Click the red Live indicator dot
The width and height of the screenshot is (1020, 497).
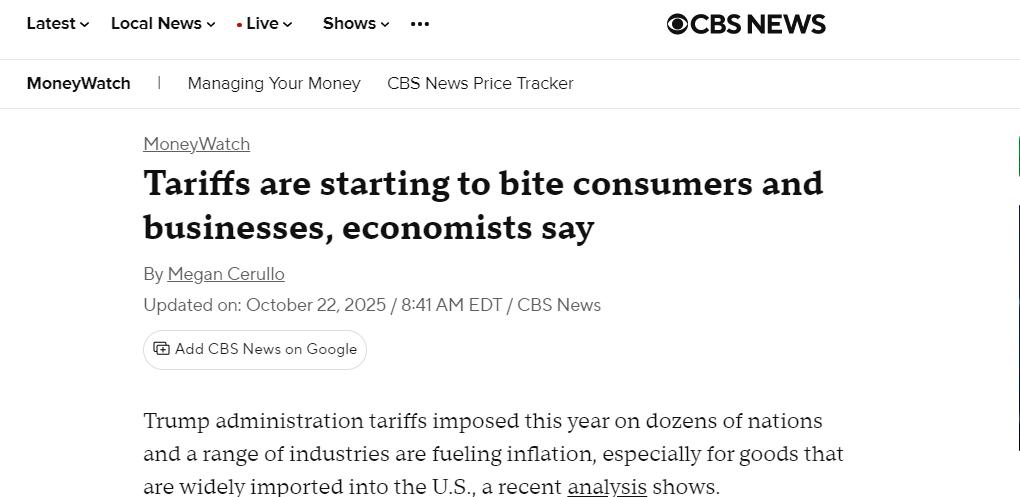pos(239,25)
